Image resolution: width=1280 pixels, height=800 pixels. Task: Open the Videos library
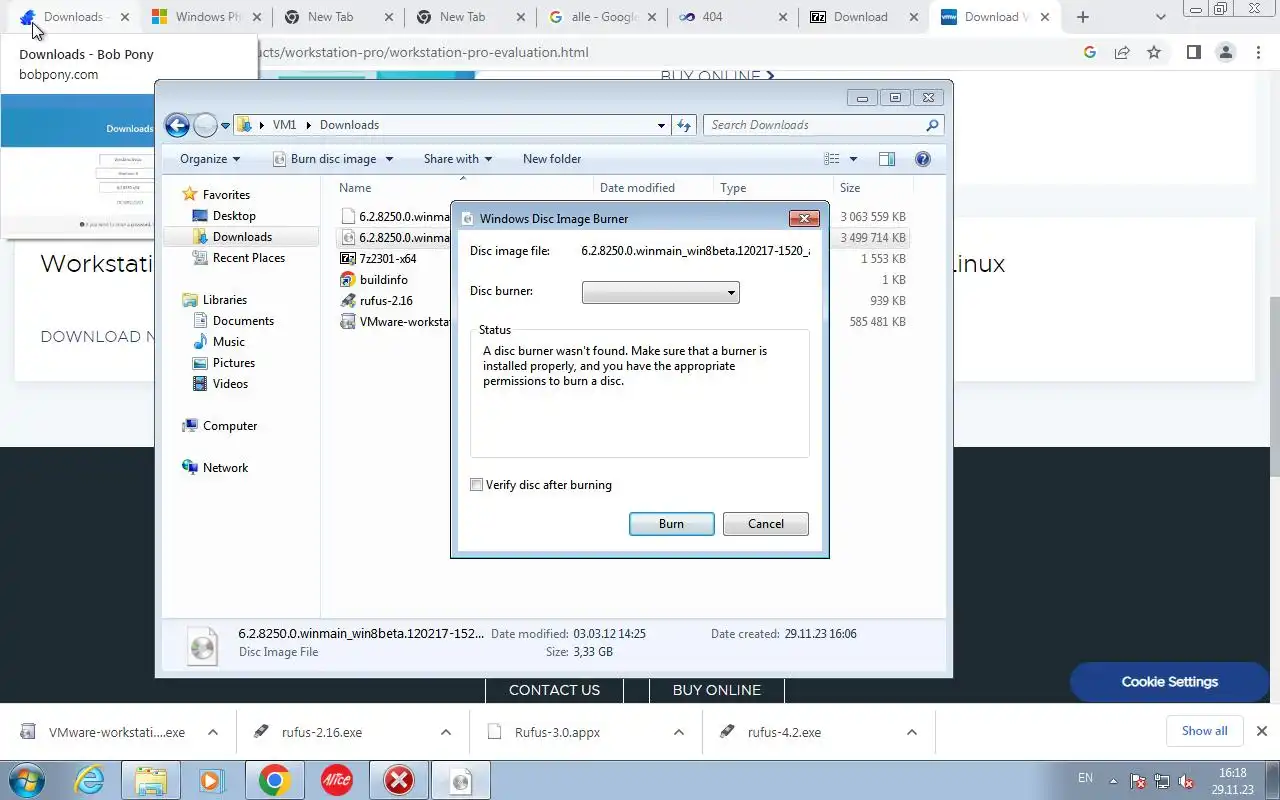tap(230, 384)
